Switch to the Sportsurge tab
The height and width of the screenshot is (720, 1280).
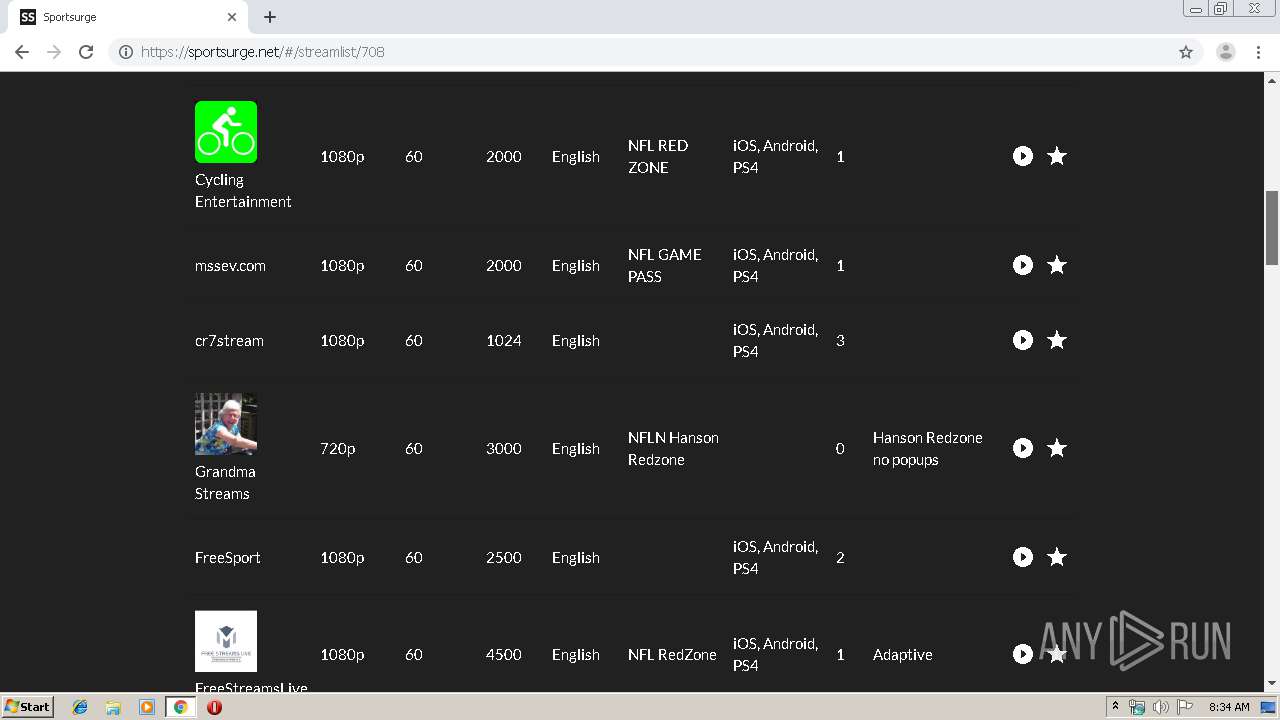[128, 17]
